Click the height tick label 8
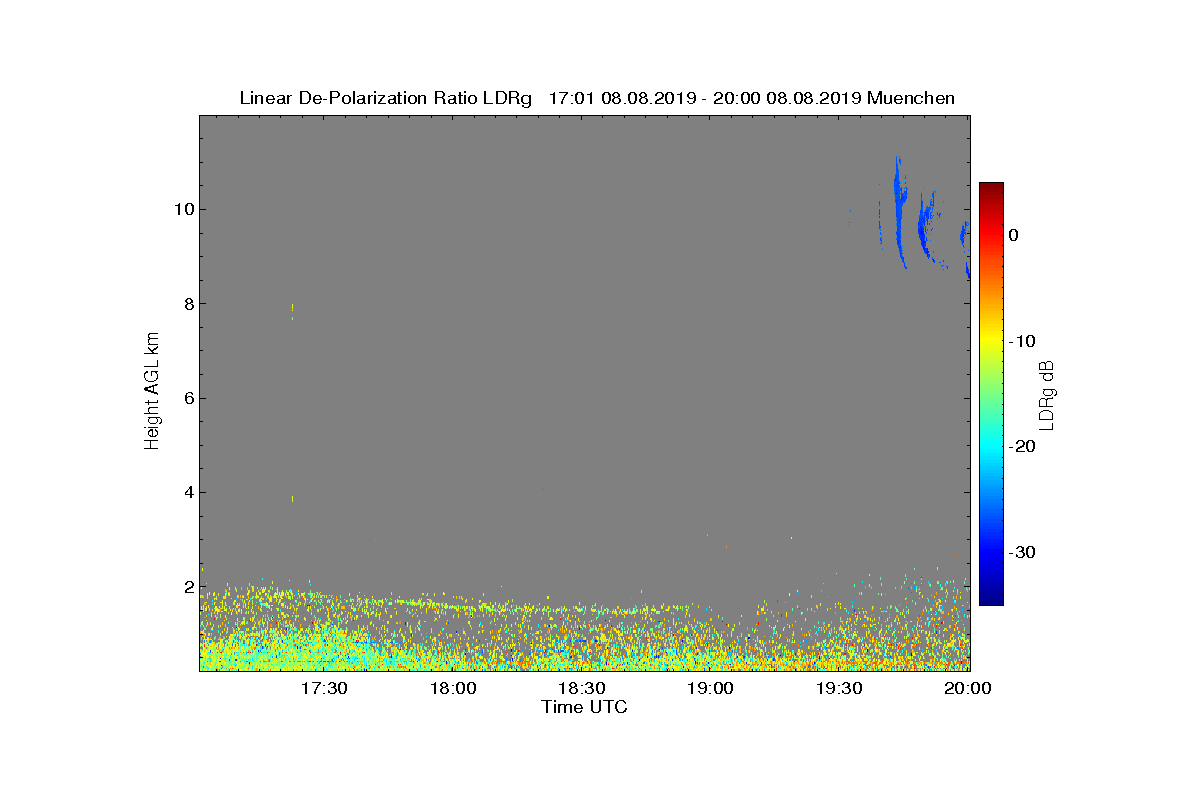Viewport: 1200px width, 800px height. coord(187,304)
